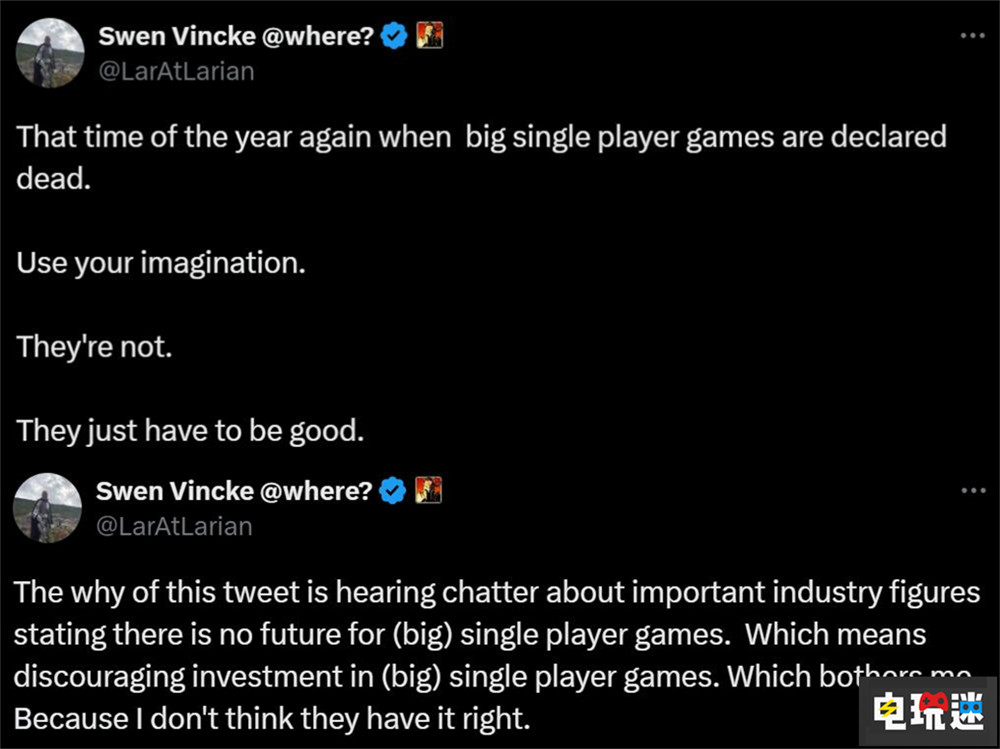Click the Larian affiliate badge on first tweet
Screen dimensions: 1000x749
(x=428, y=37)
